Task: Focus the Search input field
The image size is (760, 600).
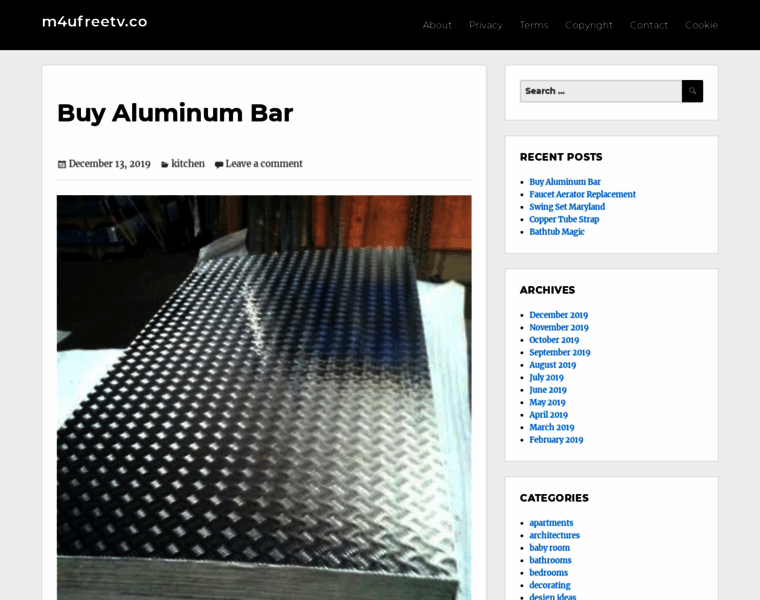Action: point(601,91)
